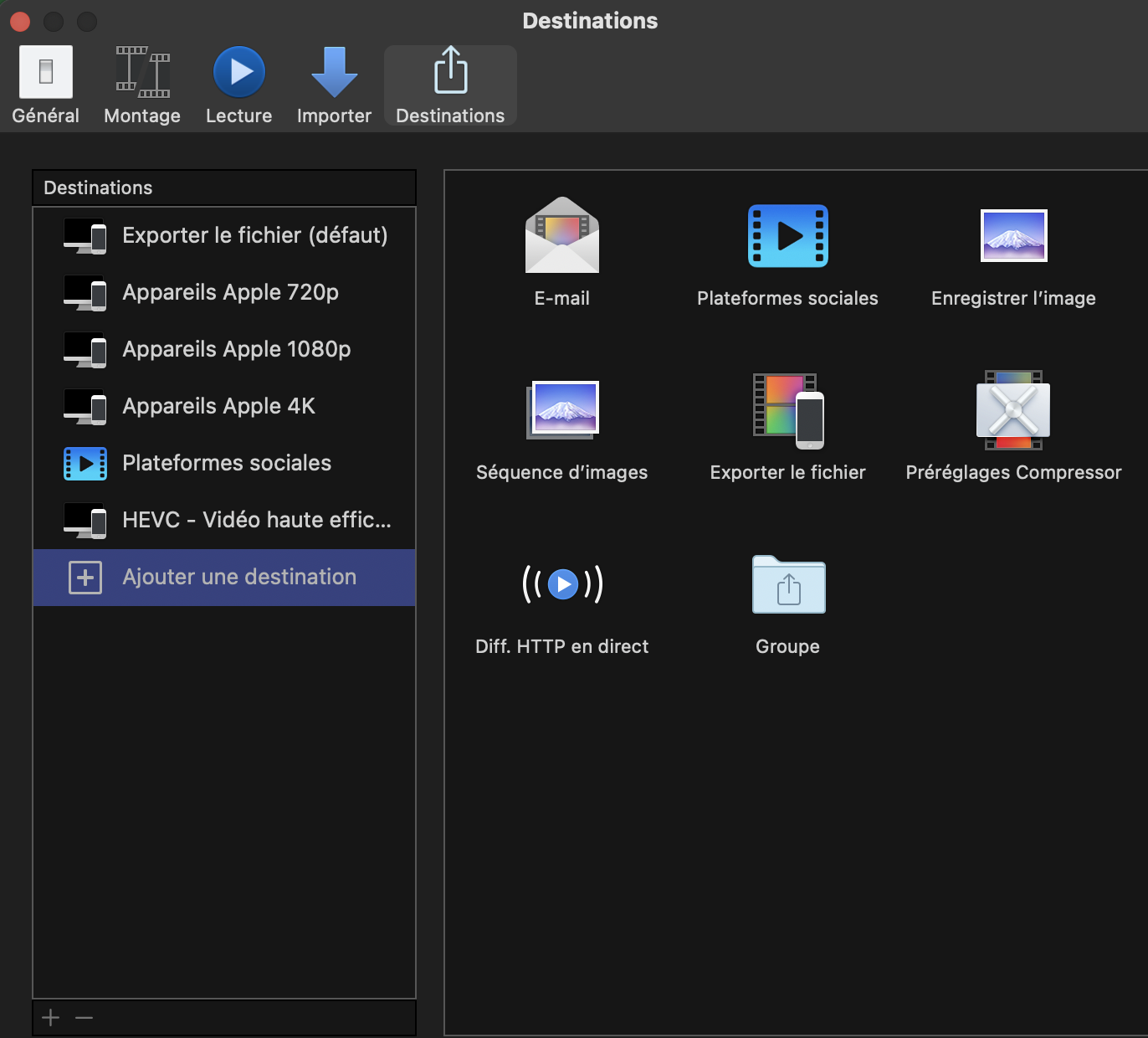Switch to the Montage preferences tab
The width and height of the screenshot is (1148, 1038).
click(x=142, y=85)
